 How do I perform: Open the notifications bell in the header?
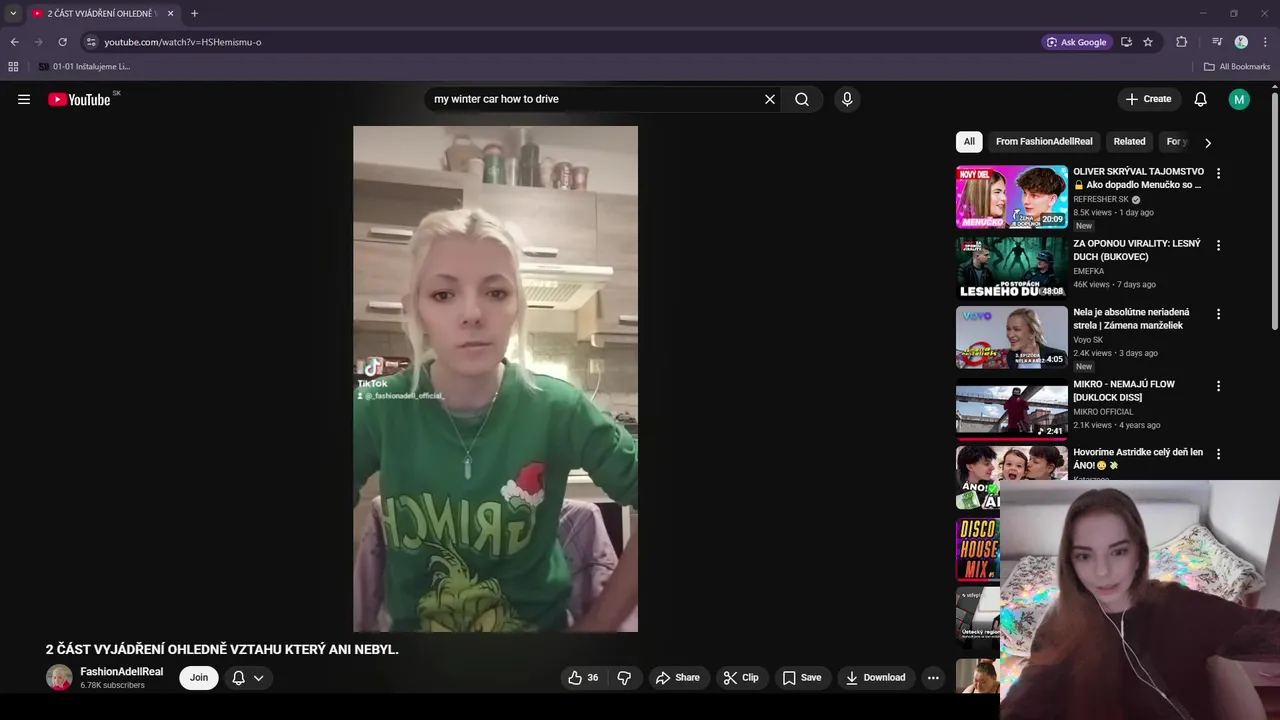(x=1201, y=99)
